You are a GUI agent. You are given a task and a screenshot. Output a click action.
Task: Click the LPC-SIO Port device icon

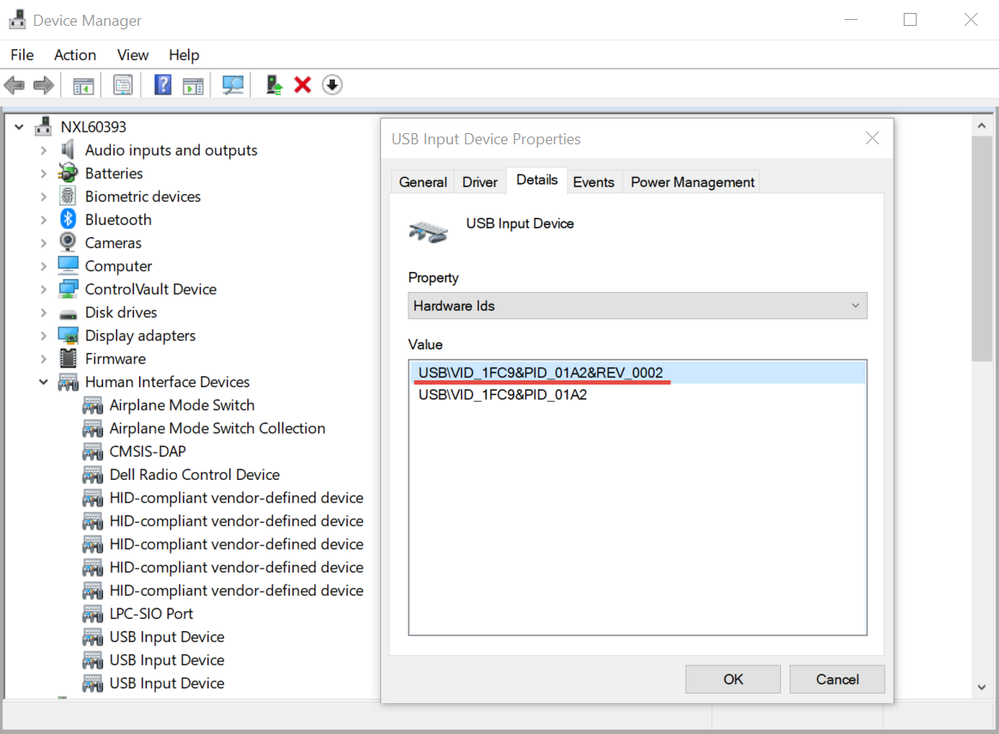tap(92, 614)
